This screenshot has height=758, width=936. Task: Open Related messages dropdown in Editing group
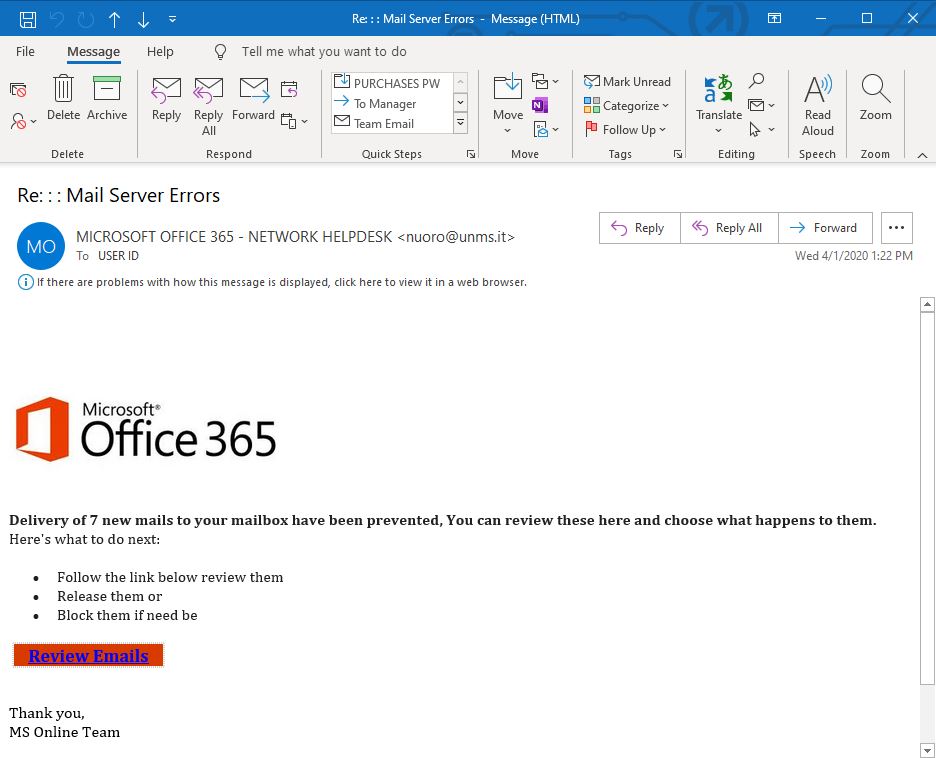pos(761,106)
